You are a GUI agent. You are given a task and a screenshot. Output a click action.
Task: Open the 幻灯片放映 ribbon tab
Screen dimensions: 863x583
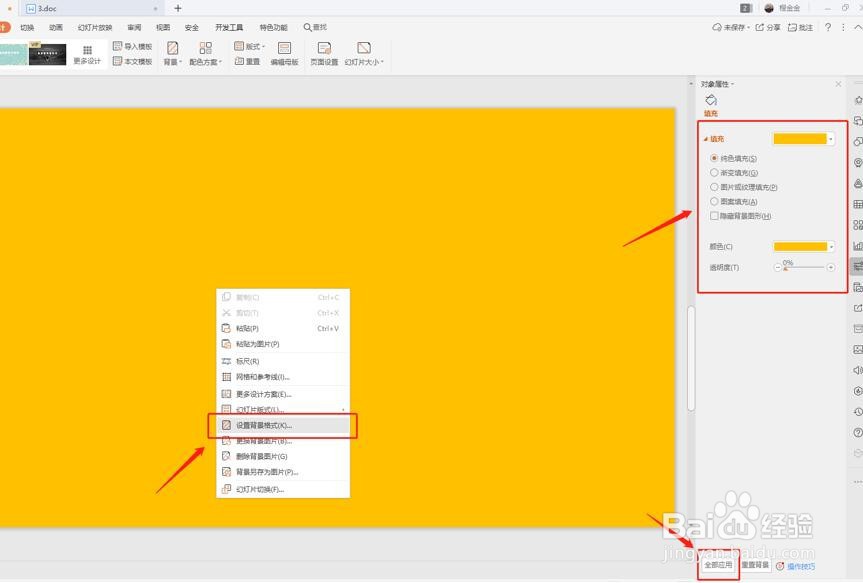point(95,27)
